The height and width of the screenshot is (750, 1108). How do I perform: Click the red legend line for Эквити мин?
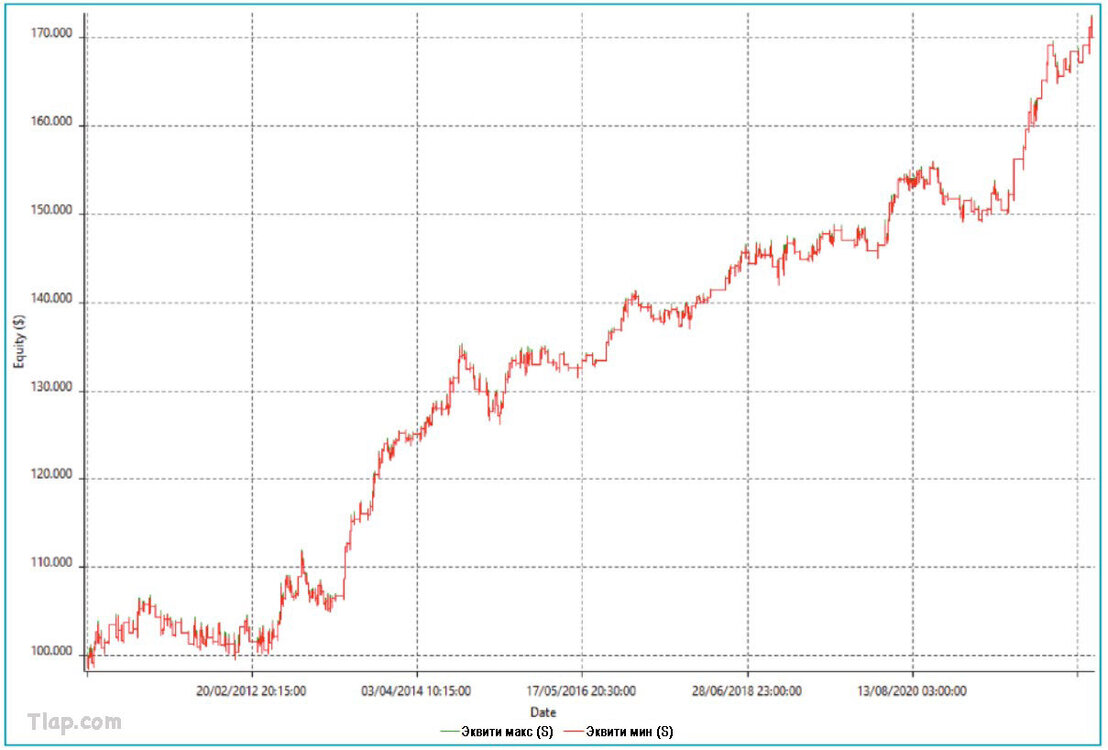[574, 732]
